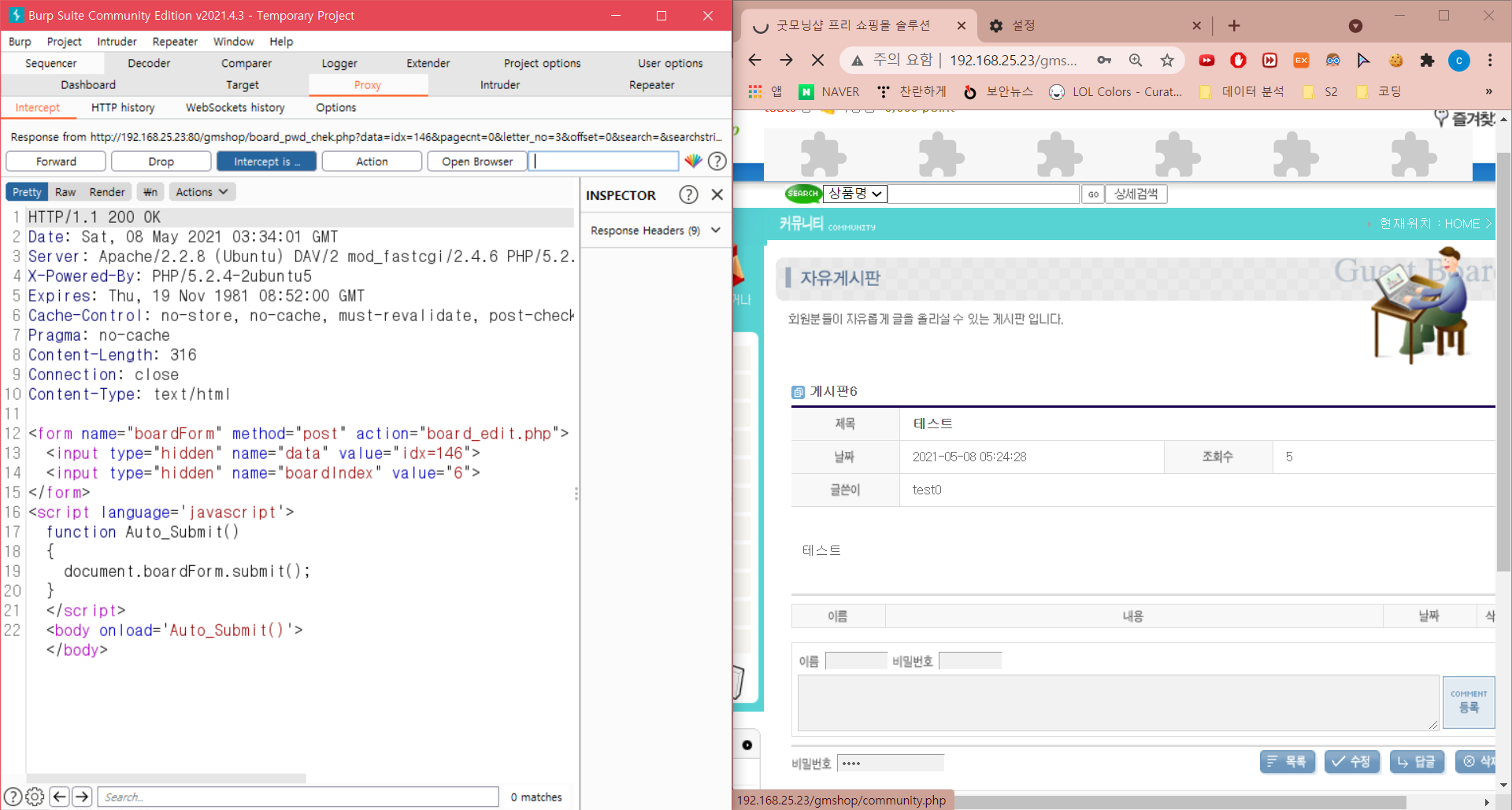Click the 수정 edit button

pyautogui.click(x=1351, y=761)
